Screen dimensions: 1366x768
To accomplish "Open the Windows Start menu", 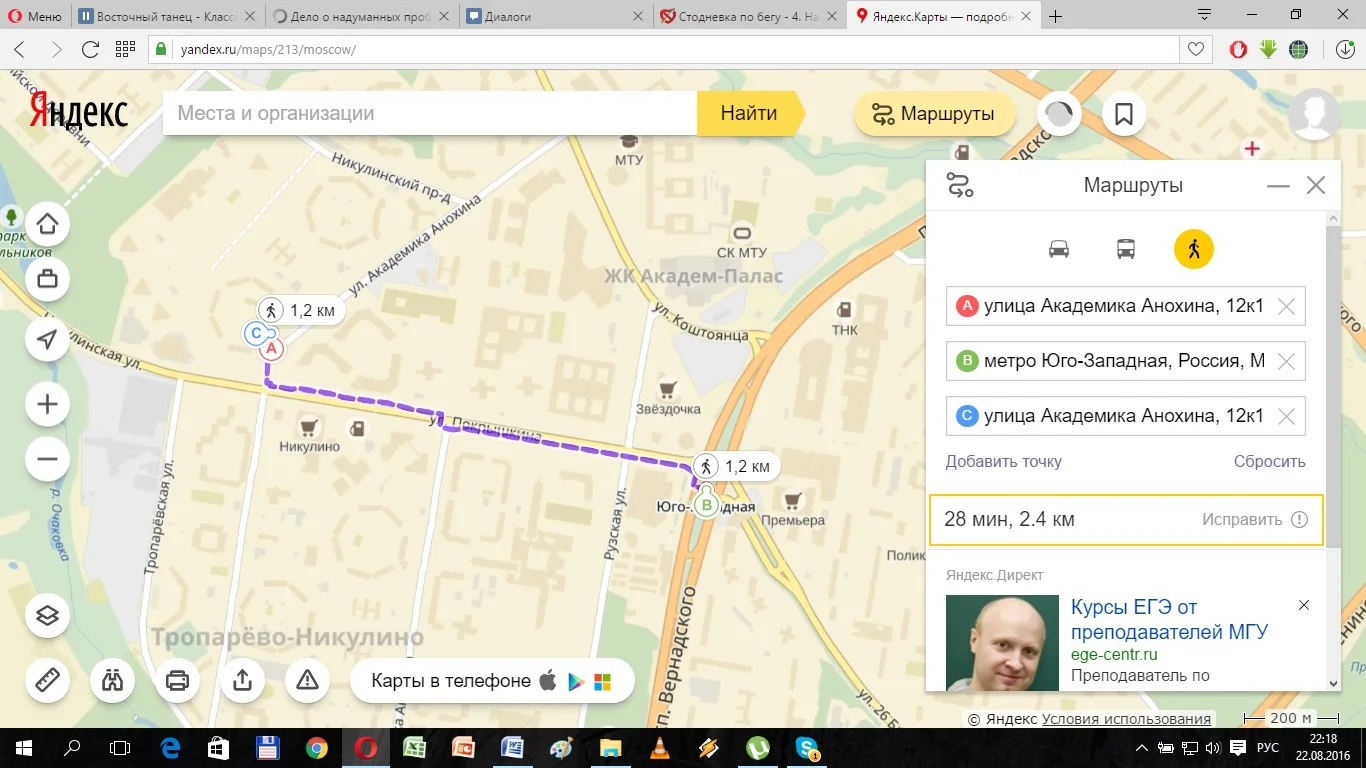I will tap(24, 748).
